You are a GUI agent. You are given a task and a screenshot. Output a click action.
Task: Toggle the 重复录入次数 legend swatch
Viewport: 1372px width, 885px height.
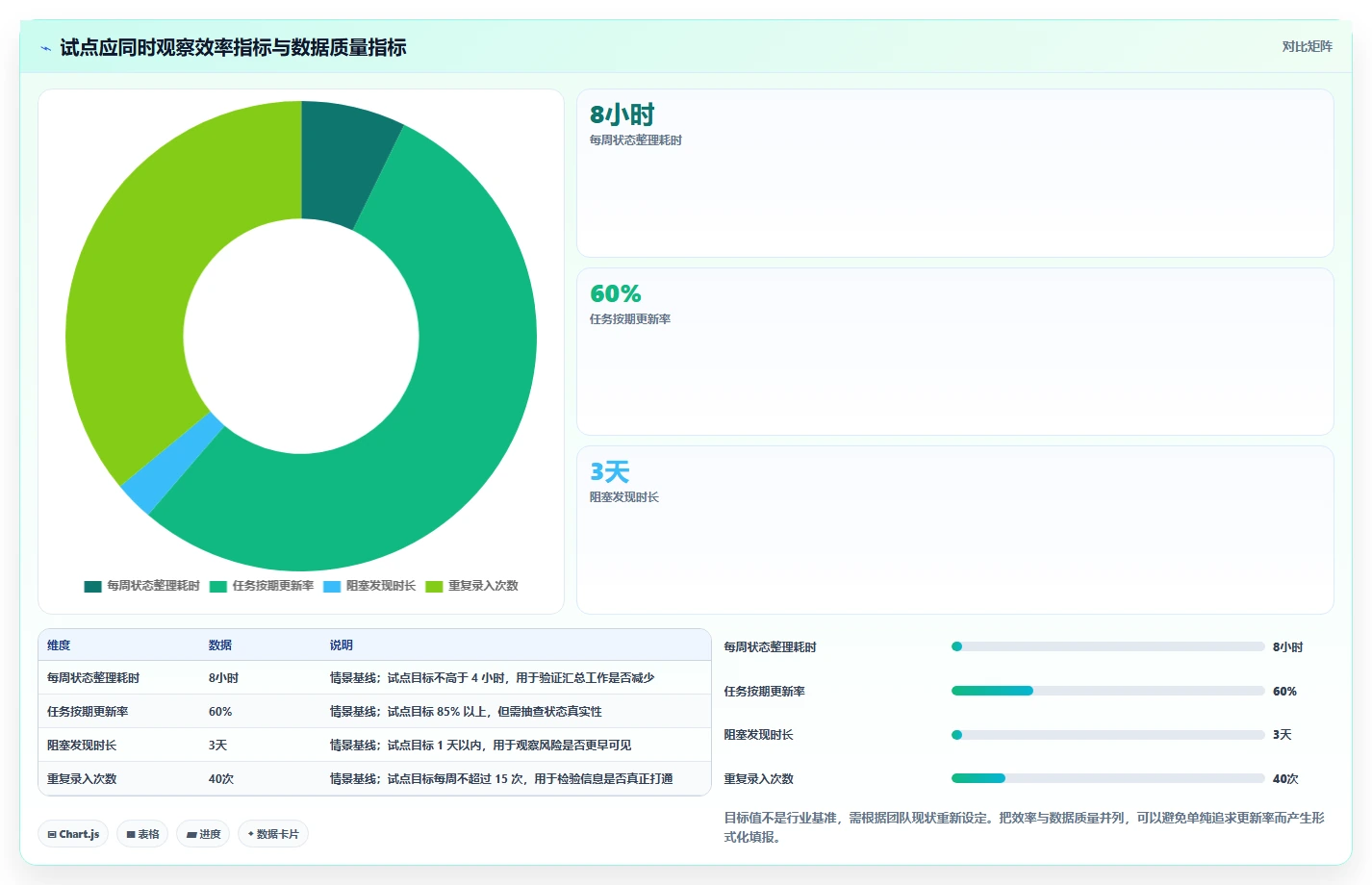click(434, 586)
